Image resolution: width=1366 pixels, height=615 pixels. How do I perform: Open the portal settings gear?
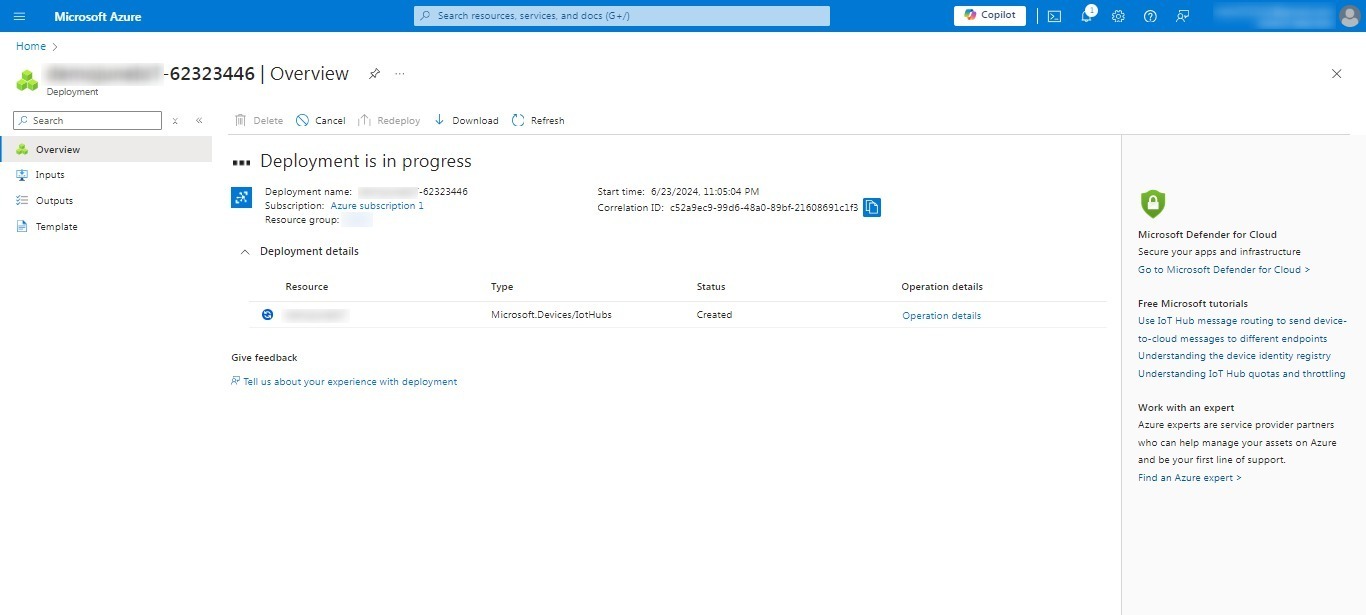click(1118, 16)
